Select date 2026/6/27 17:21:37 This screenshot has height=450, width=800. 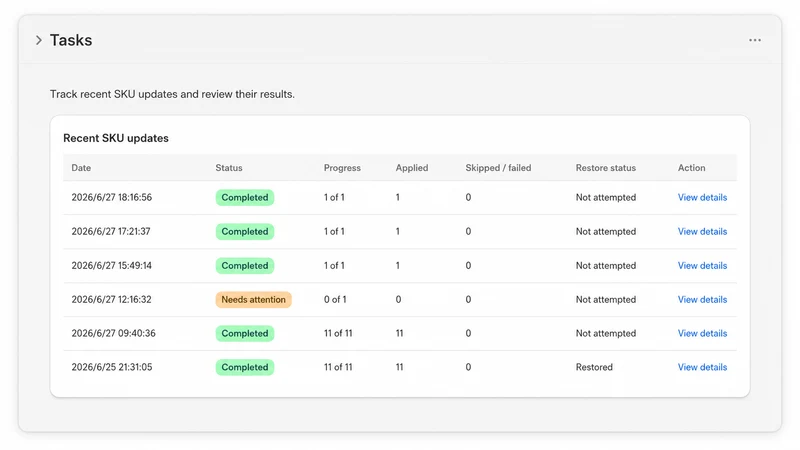click(111, 232)
